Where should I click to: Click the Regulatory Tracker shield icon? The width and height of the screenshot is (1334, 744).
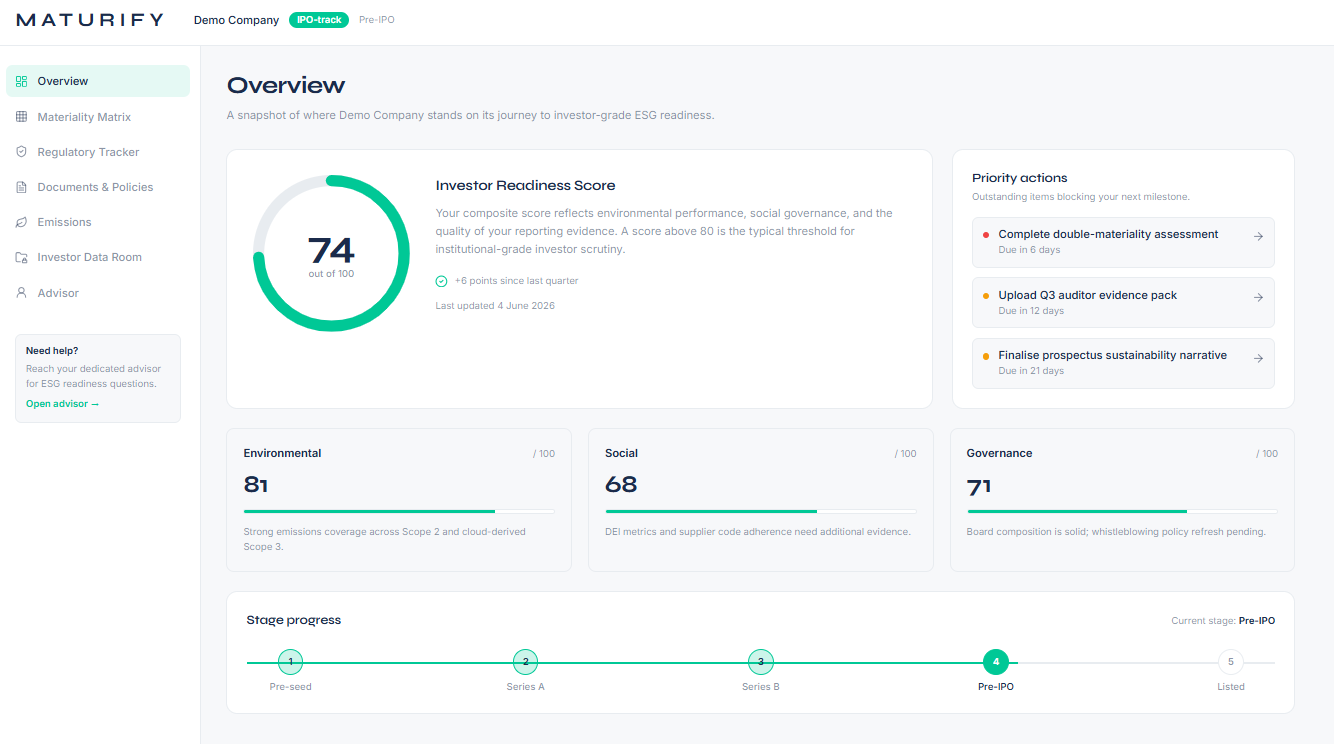click(21, 152)
